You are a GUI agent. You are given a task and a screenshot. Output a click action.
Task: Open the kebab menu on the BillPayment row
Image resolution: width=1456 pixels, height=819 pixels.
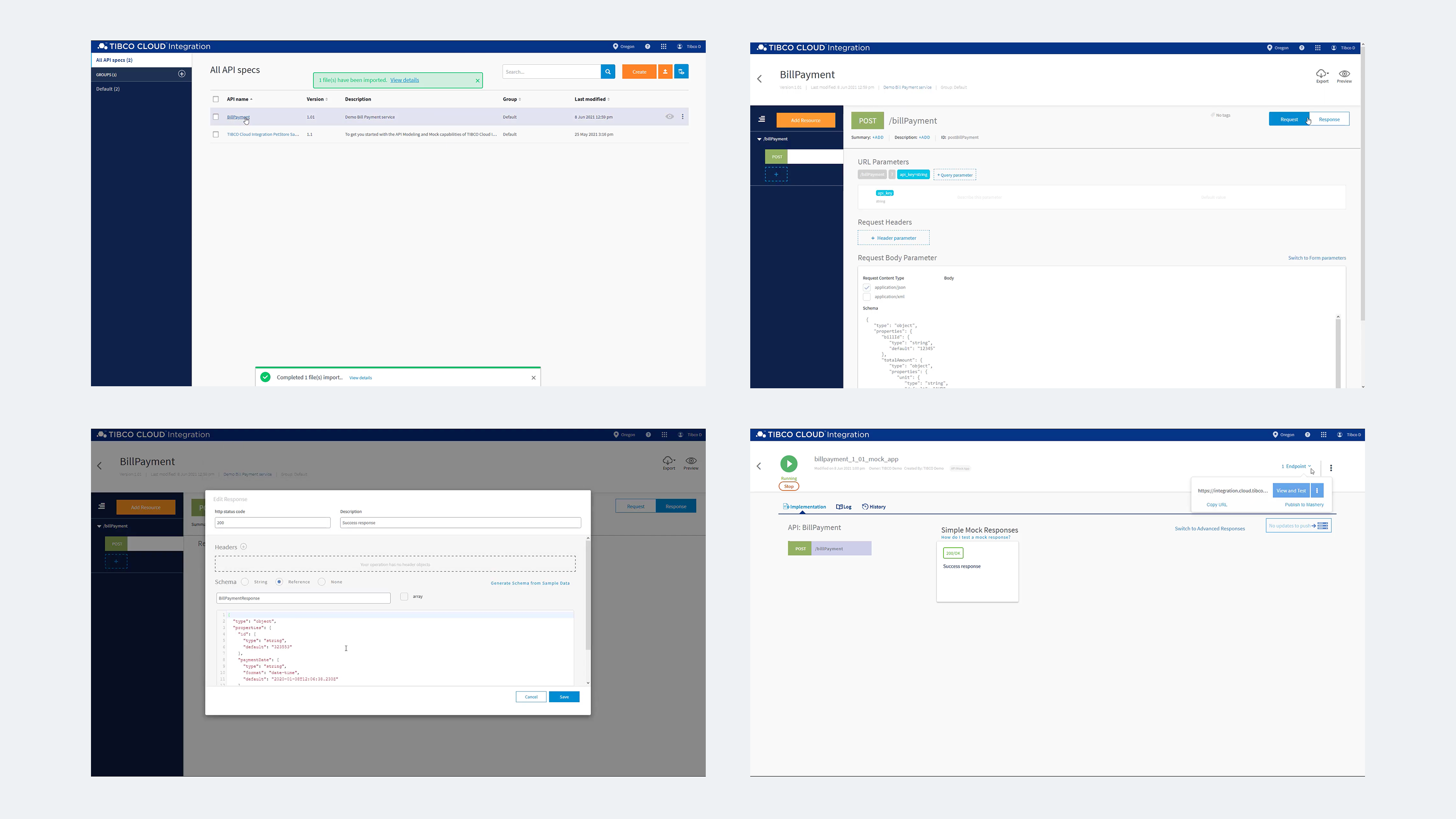pos(682,116)
